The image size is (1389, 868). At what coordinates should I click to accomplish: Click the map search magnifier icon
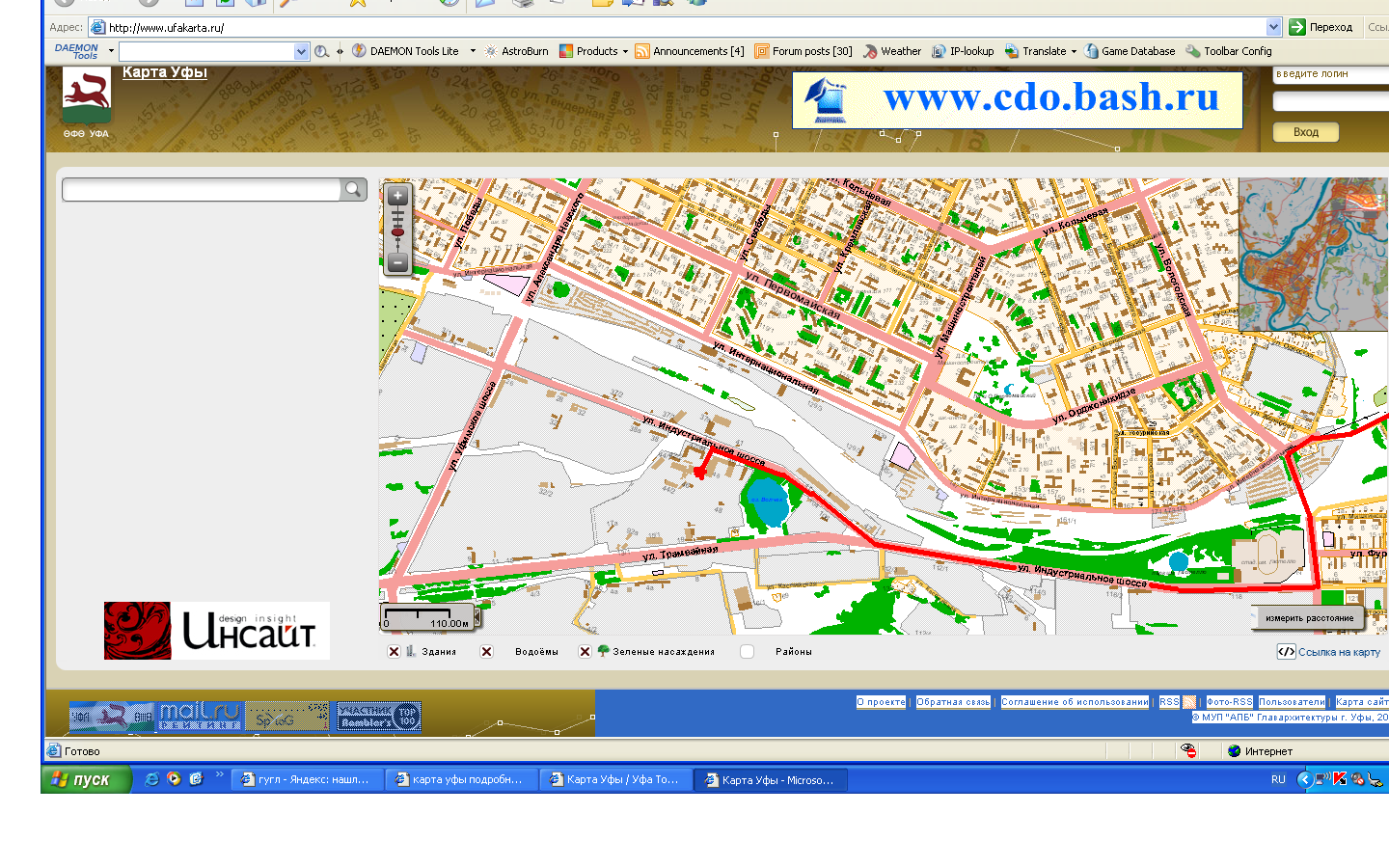353,190
